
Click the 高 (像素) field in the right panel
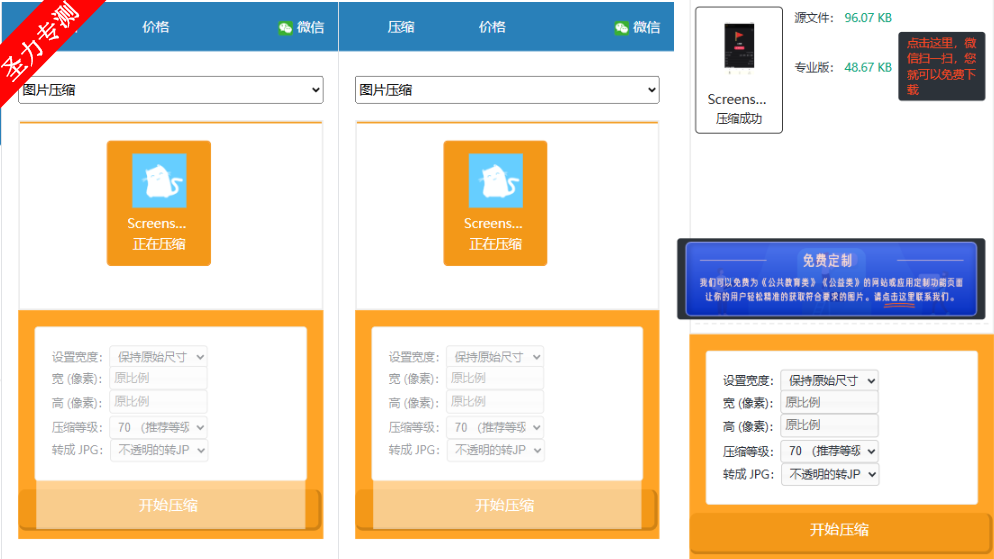point(829,425)
